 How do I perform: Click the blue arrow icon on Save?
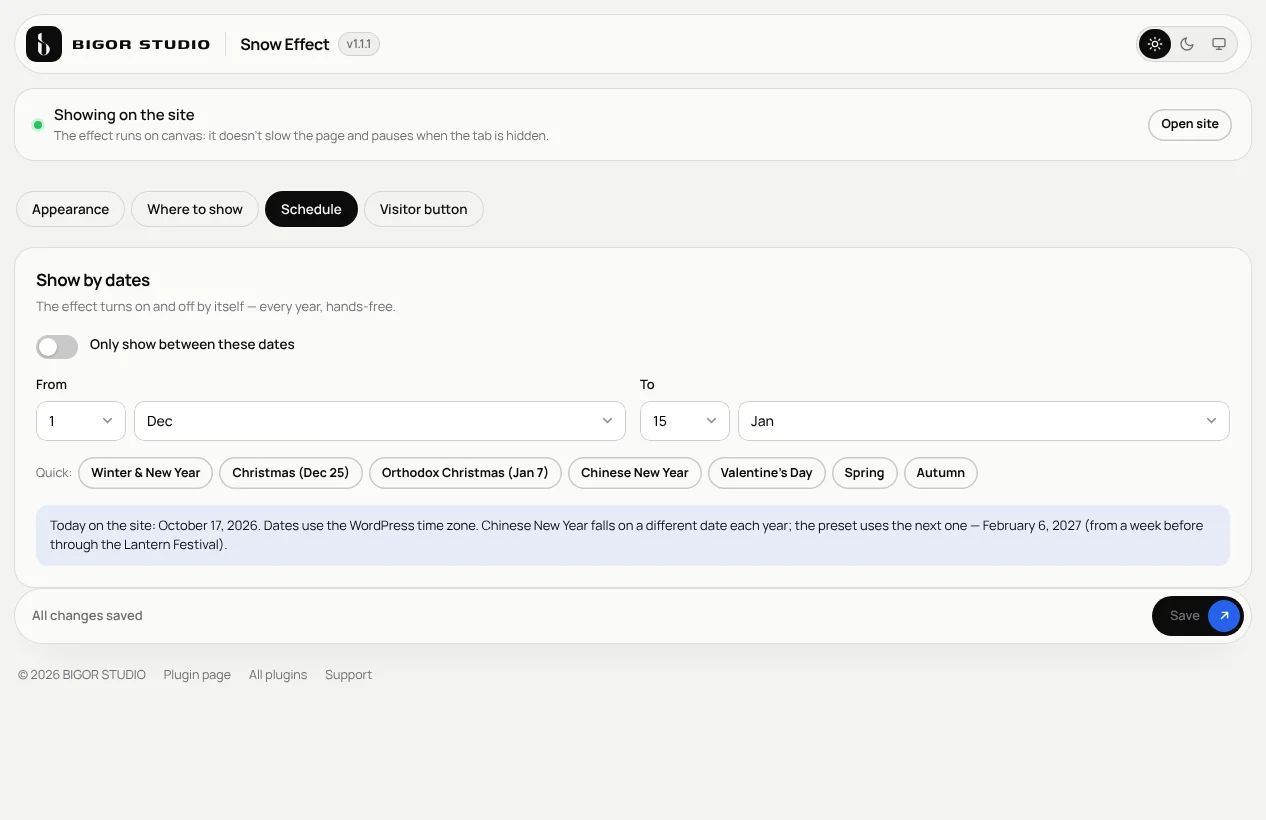[x=1224, y=616]
